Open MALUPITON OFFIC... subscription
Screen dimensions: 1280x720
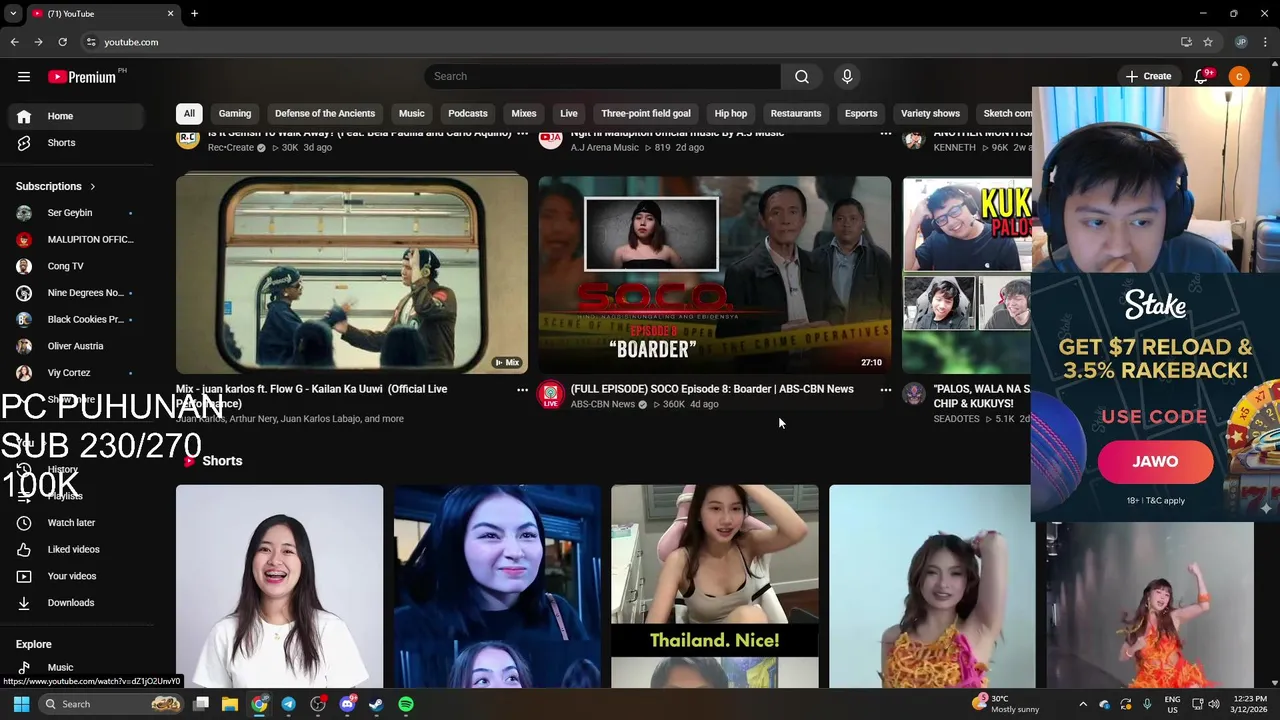pos(77,240)
